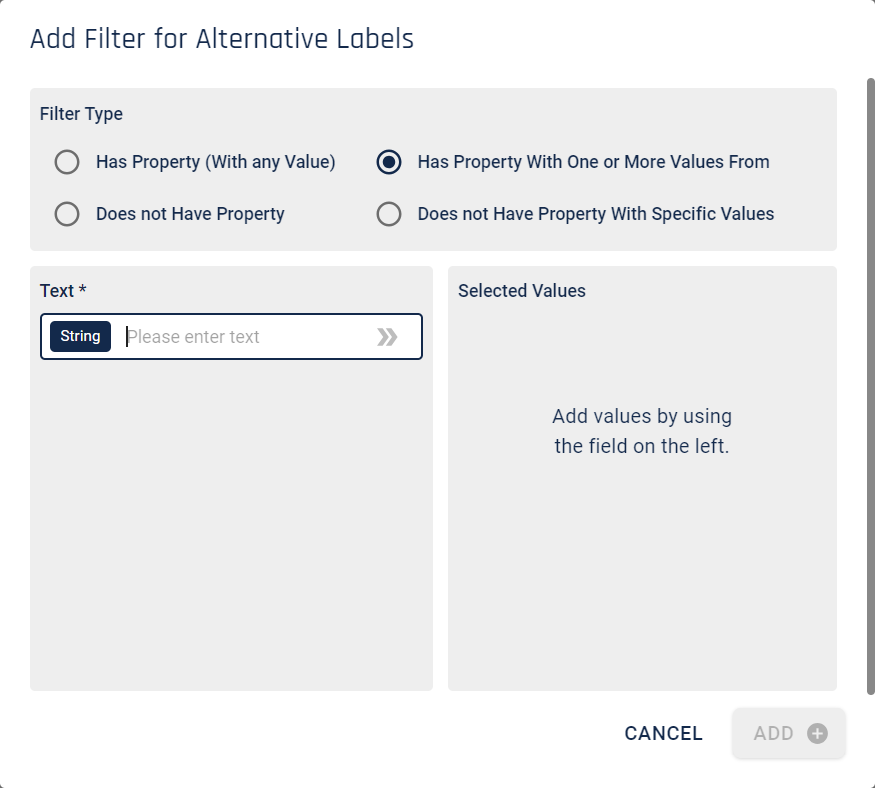
Task: Click the plus circle icon on ADD
Action: pos(817,733)
